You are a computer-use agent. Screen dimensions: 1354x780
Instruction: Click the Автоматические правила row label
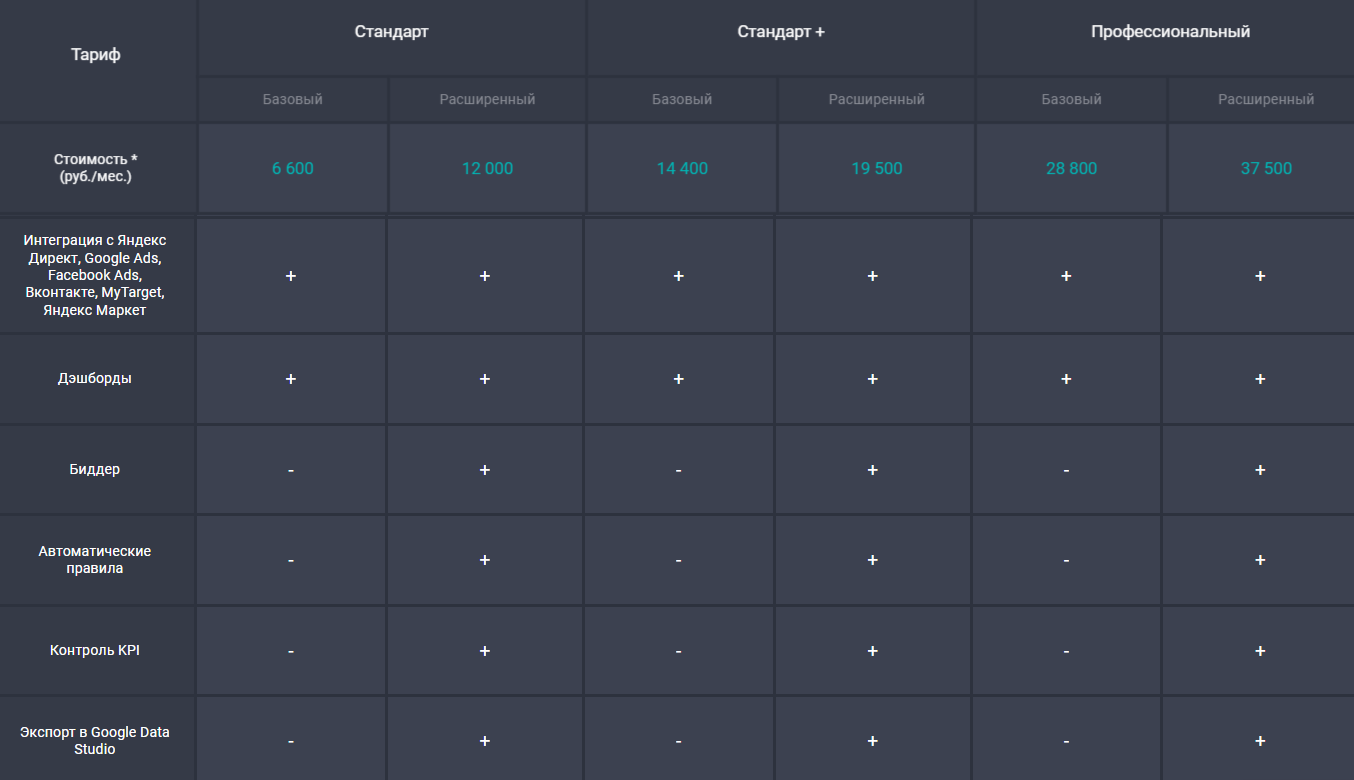click(x=95, y=560)
